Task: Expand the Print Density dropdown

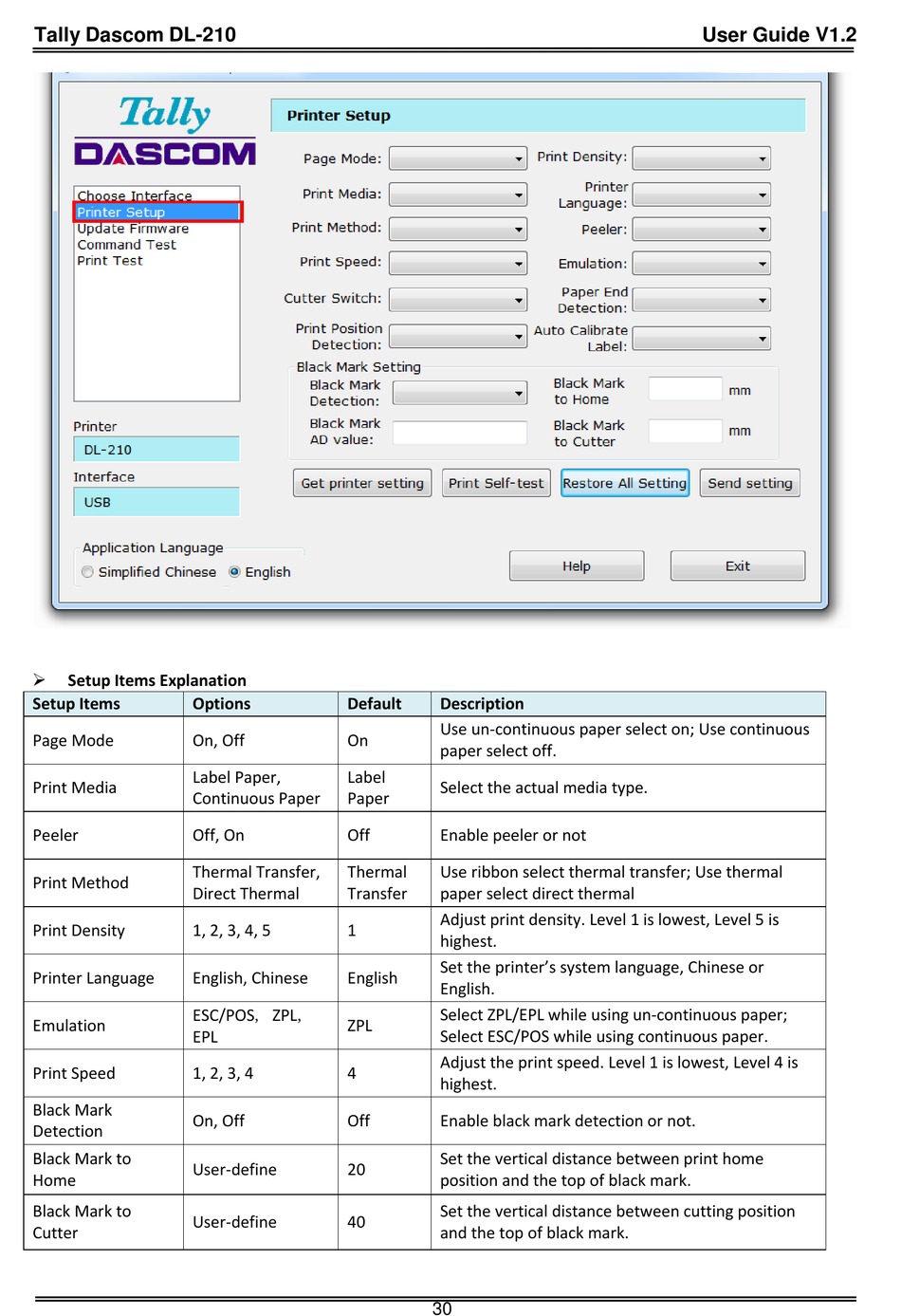Action: point(701,158)
